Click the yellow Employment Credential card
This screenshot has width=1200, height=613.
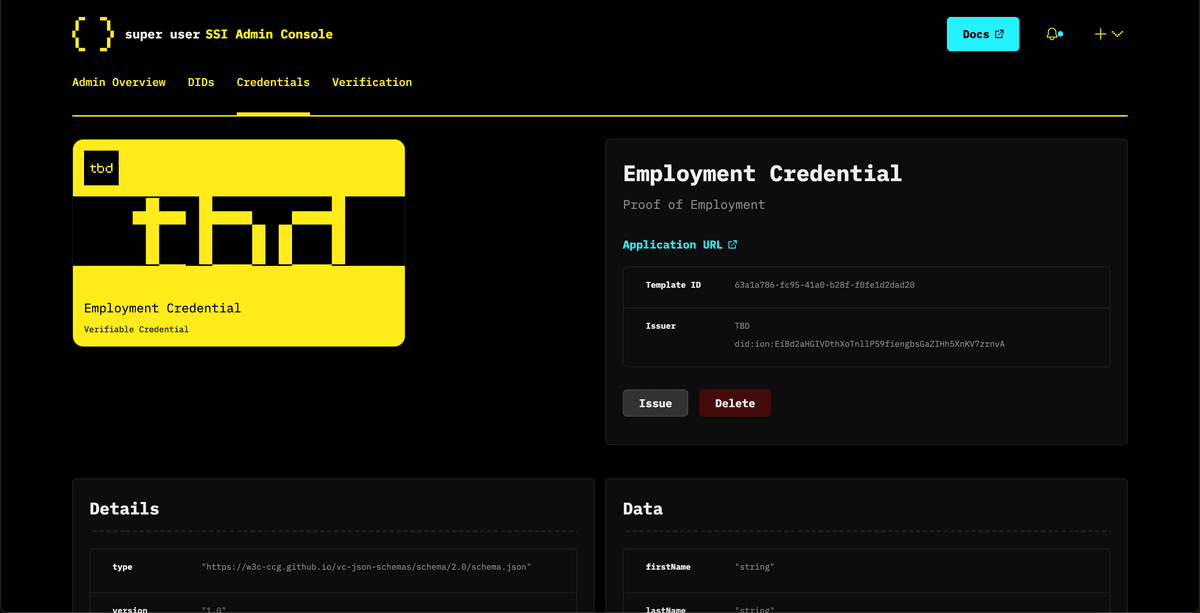tap(238, 243)
